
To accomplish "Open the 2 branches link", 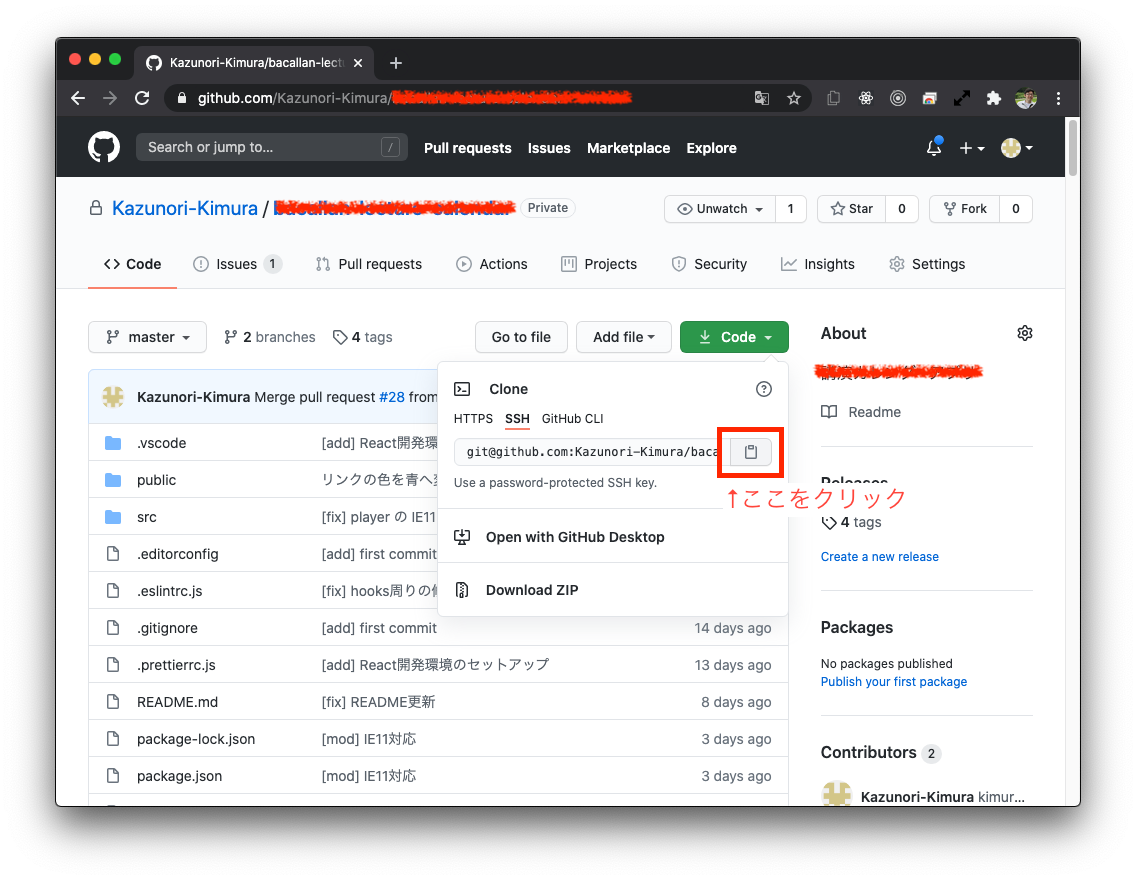I will (270, 337).
